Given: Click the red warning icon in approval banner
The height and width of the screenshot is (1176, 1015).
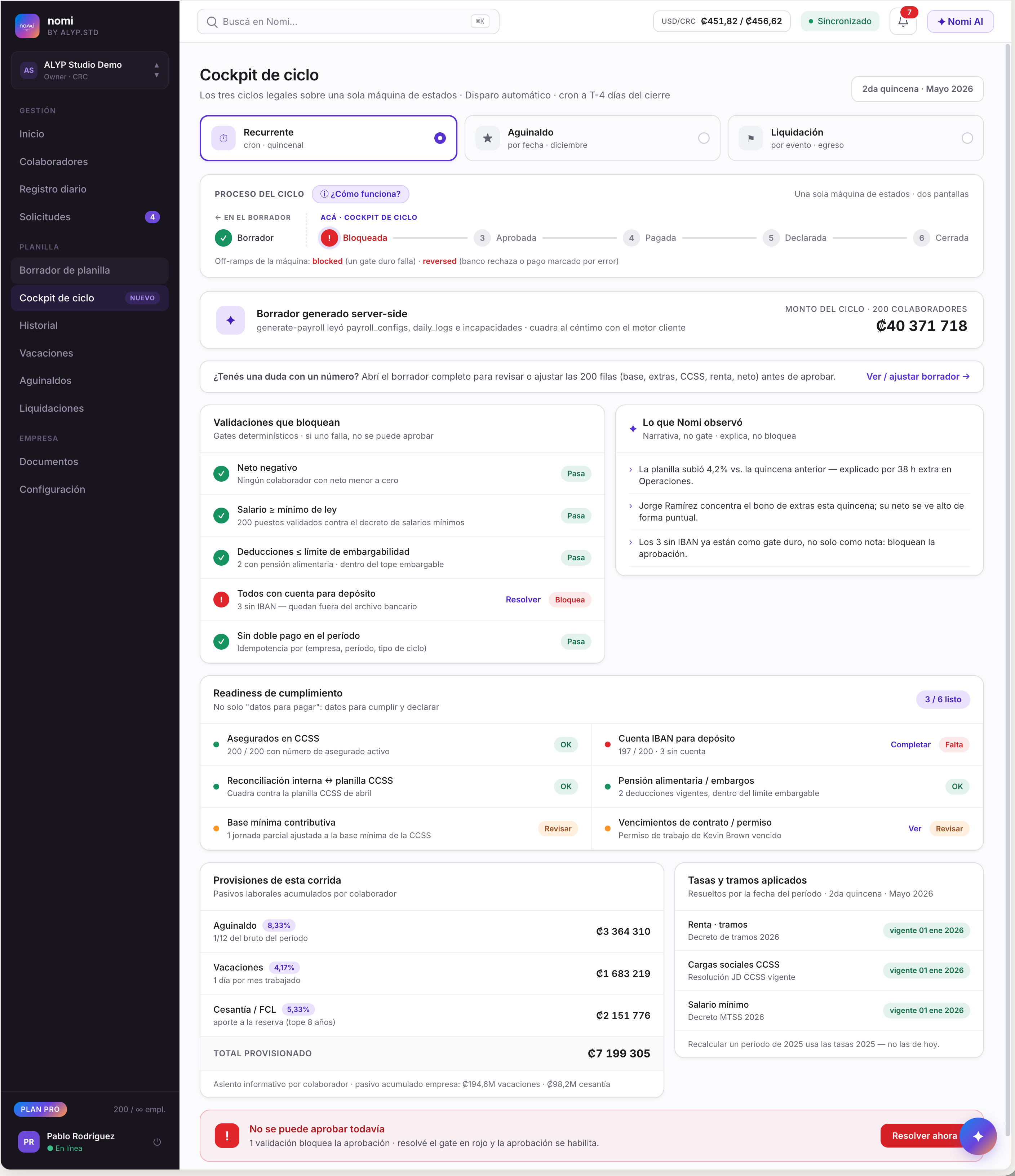Looking at the screenshot, I should coord(227,1136).
